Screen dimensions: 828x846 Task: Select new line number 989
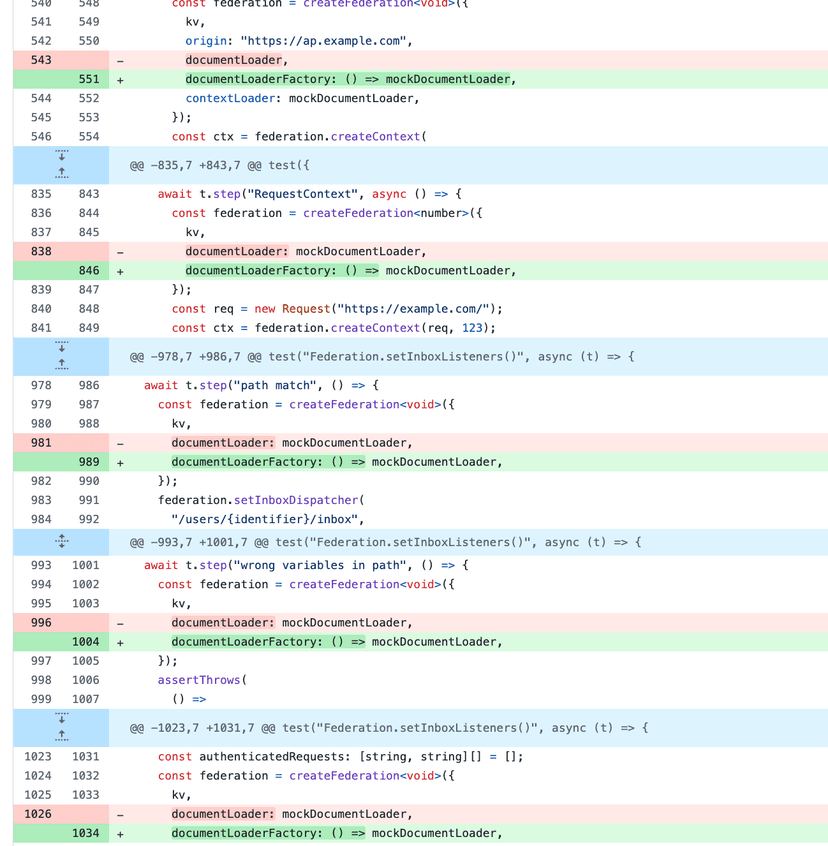pos(89,462)
